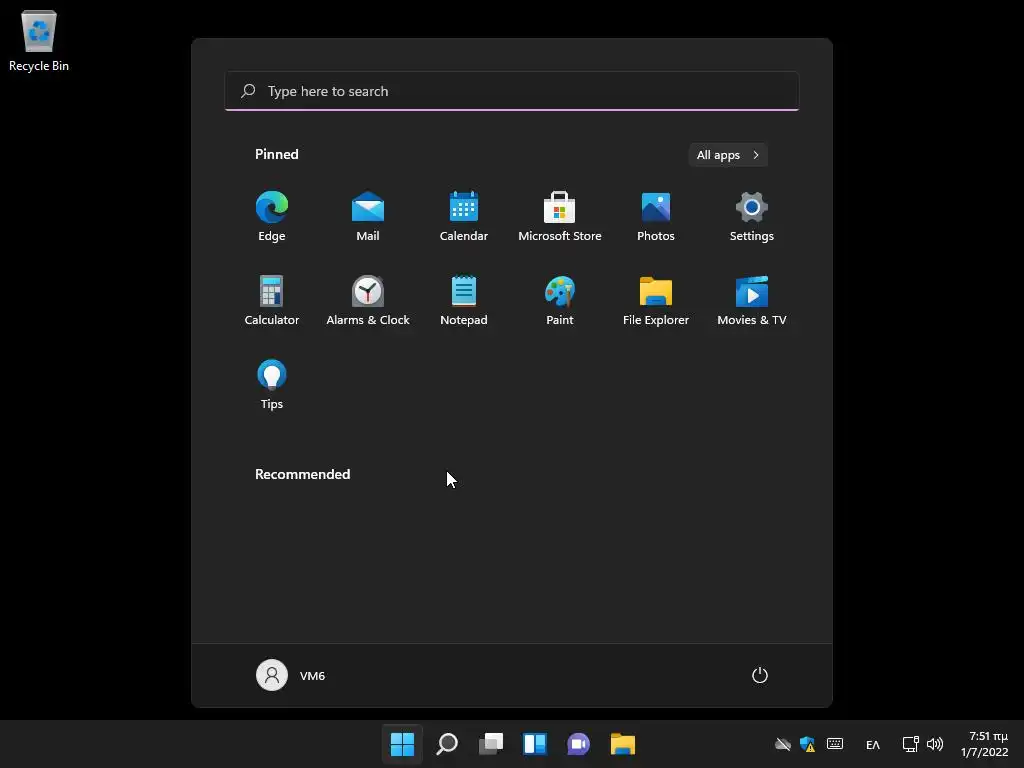Launch the Mail app
1024x768 pixels.
tap(368, 216)
